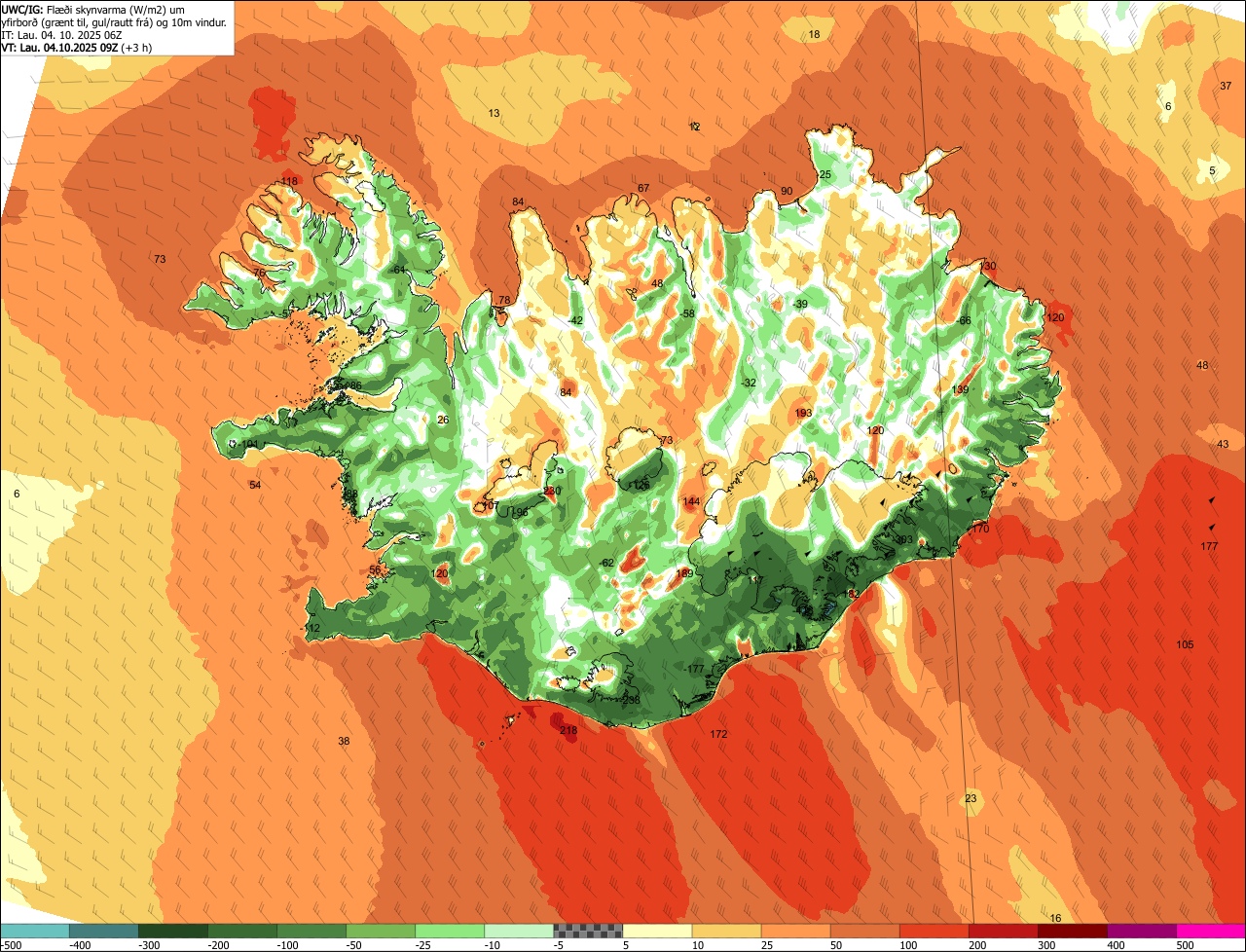
Task: Pick the legend swatch between 50 and 100
Action: [864, 931]
